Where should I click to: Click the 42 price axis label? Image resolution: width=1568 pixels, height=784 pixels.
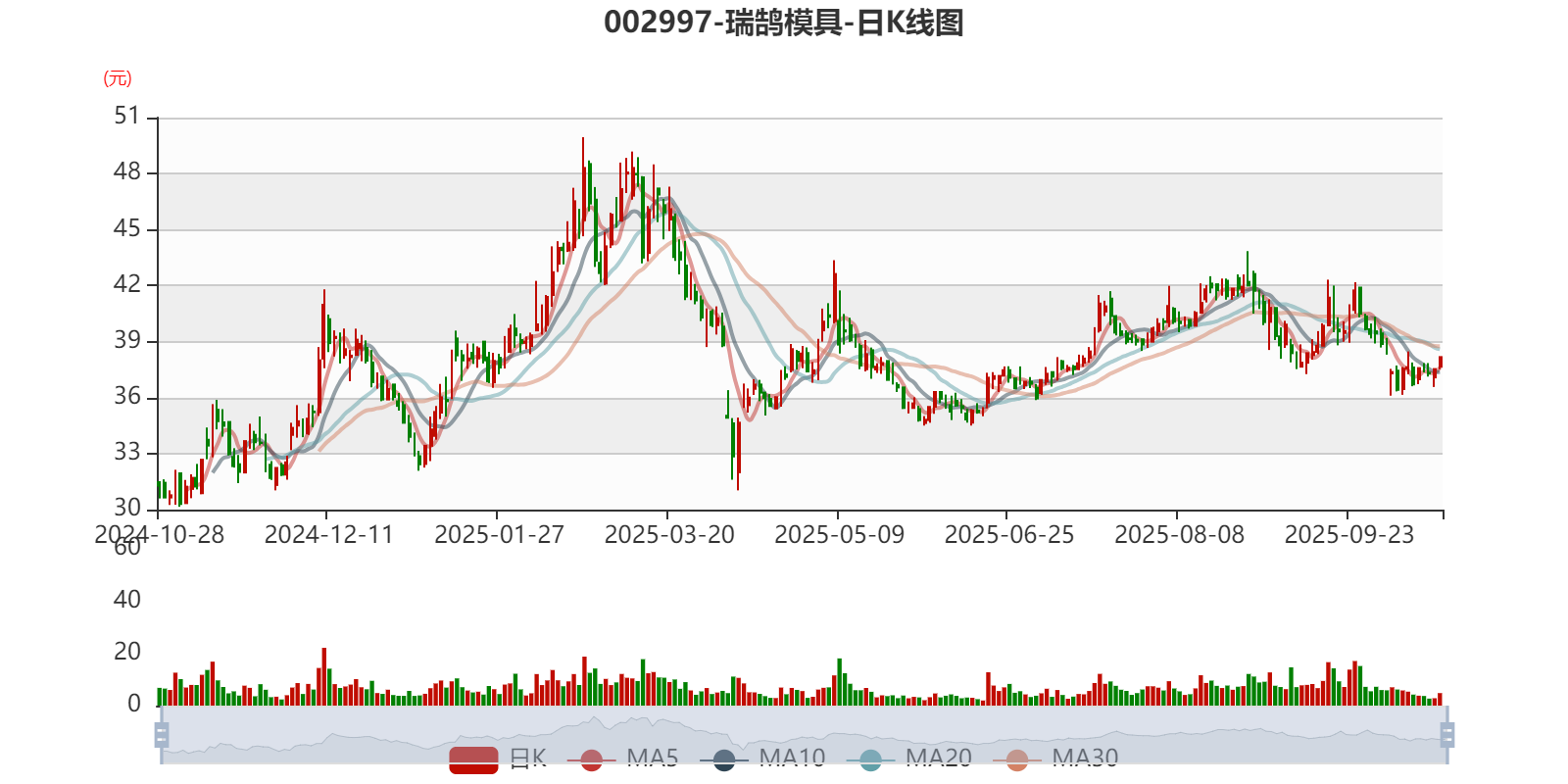coord(127,285)
